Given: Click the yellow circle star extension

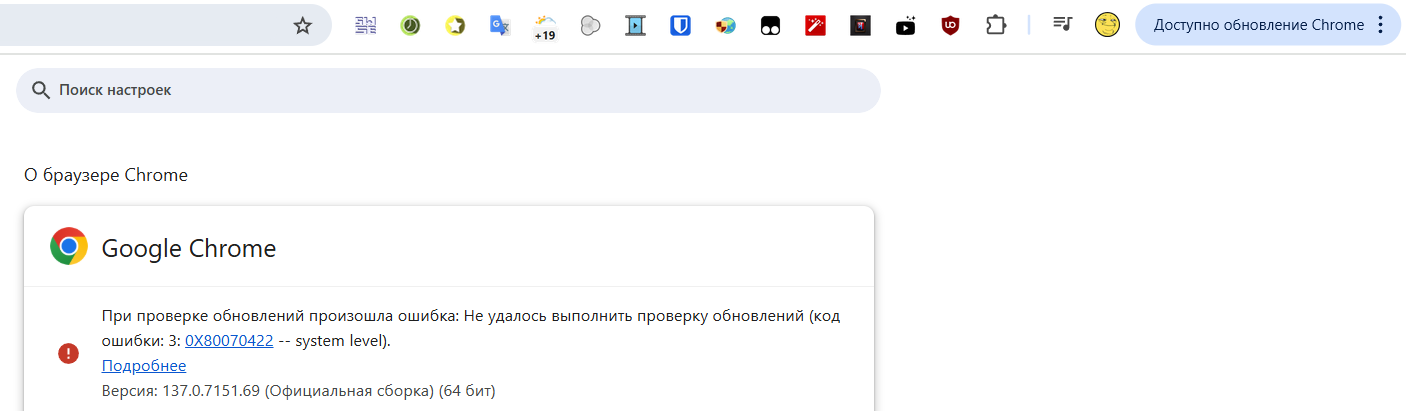Looking at the screenshot, I should coord(455,25).
